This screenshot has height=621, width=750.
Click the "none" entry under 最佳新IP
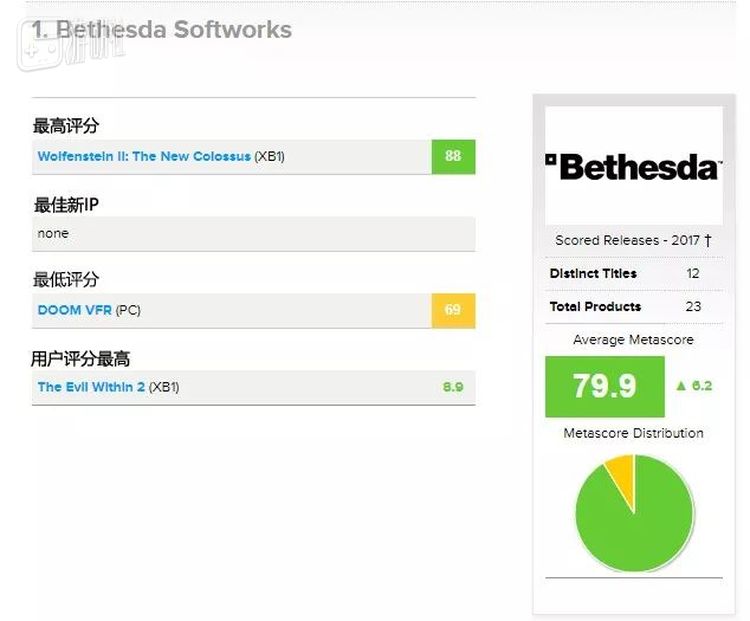(x=53, y=233)
